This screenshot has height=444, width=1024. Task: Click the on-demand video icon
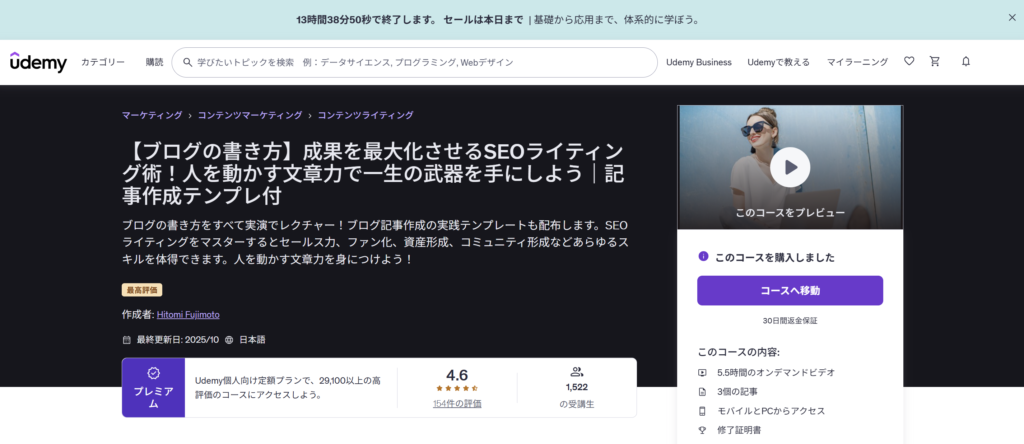click(x=703, y=372)
